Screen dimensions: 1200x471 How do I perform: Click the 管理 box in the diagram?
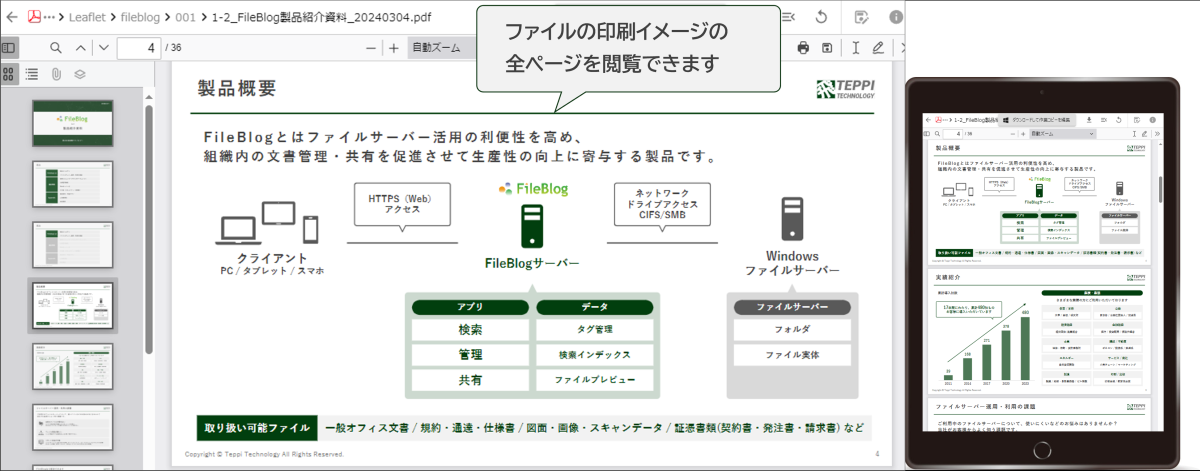[x=470, y=354]
